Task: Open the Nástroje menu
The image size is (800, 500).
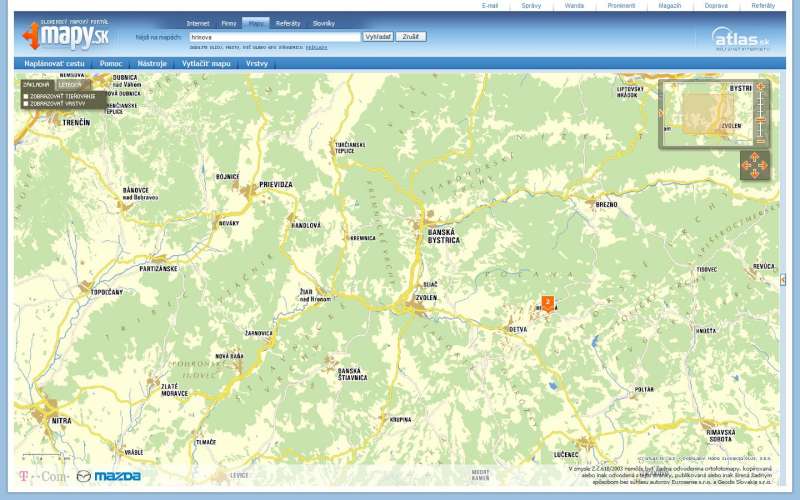Action: click(x=152, y=63)
